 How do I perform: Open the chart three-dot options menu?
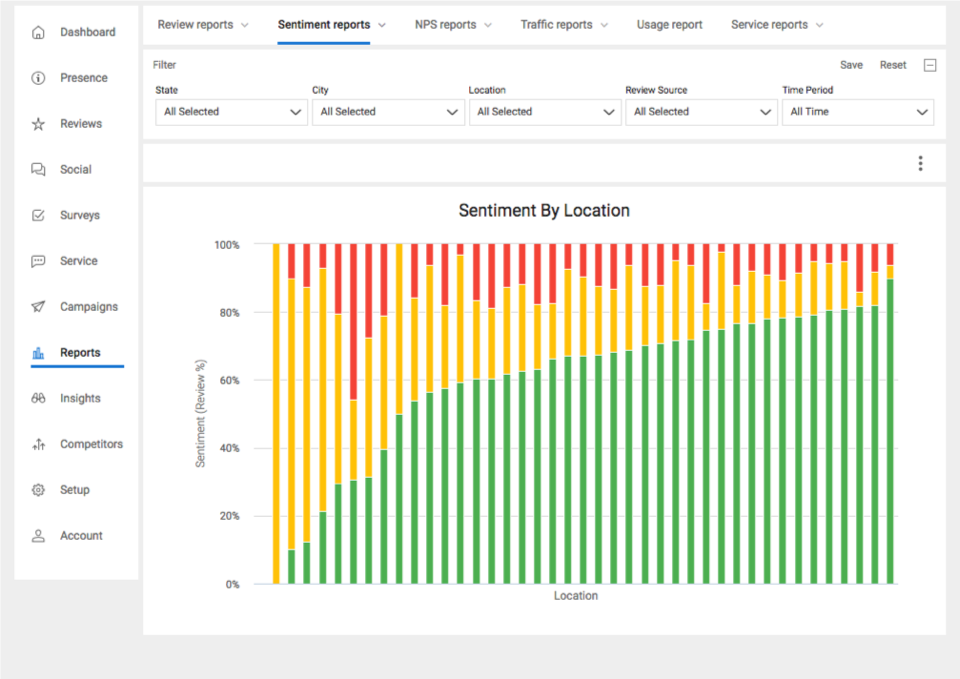click(920, 164)
